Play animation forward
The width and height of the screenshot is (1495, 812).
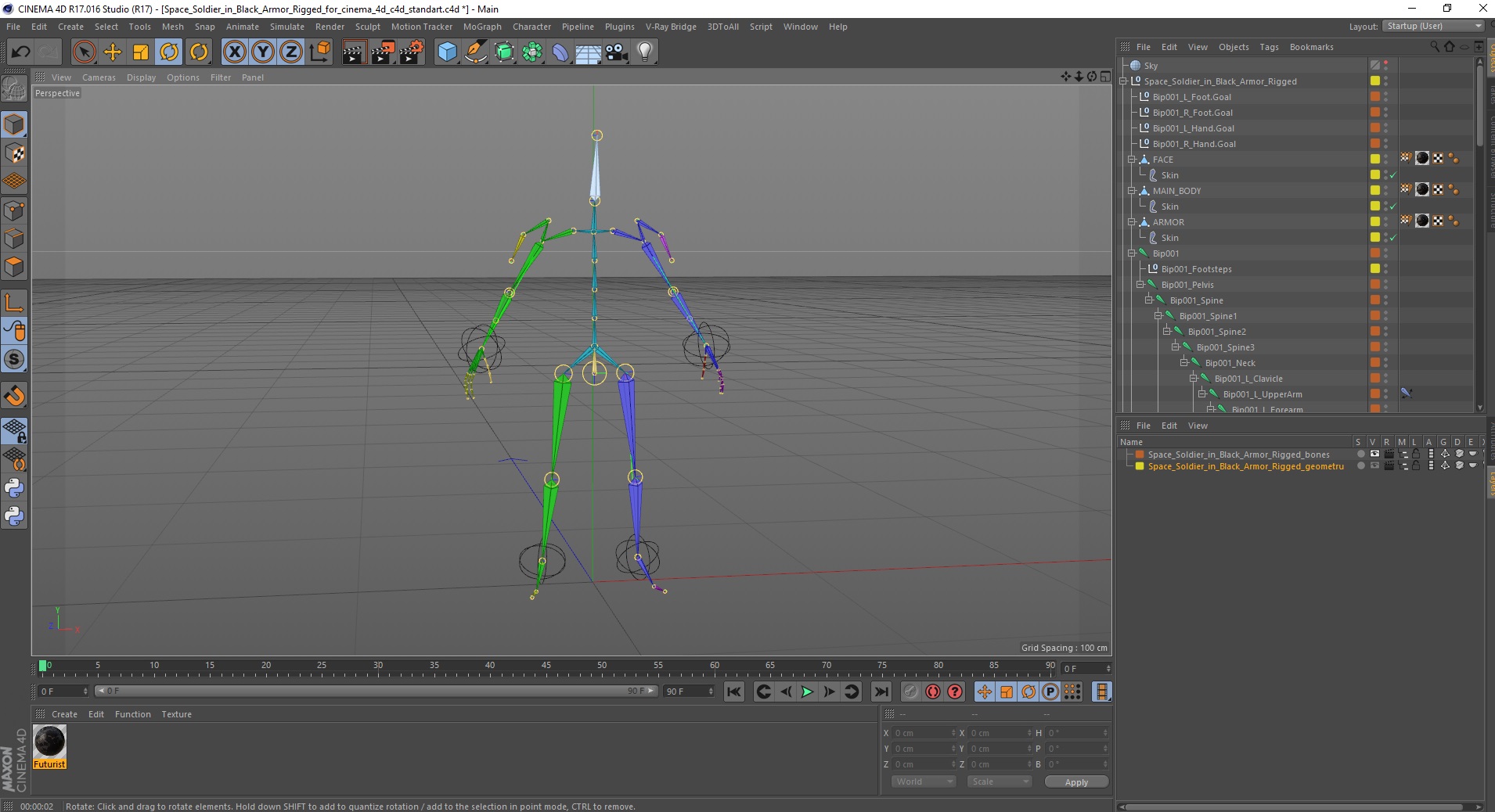pyautogui.click(x=807, y=692)
